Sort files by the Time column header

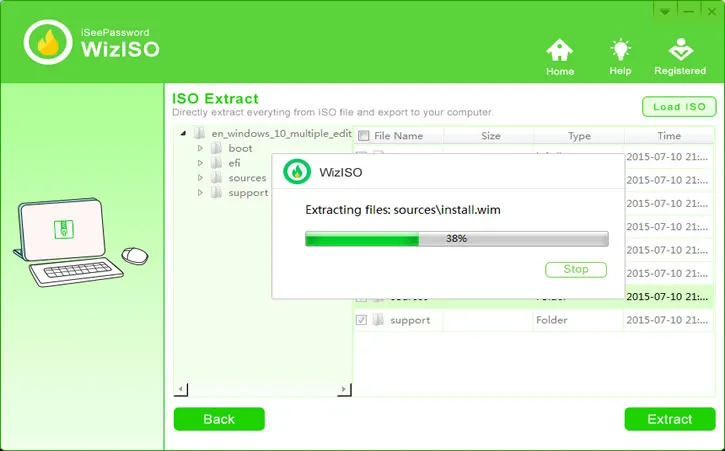click(668, 136)
